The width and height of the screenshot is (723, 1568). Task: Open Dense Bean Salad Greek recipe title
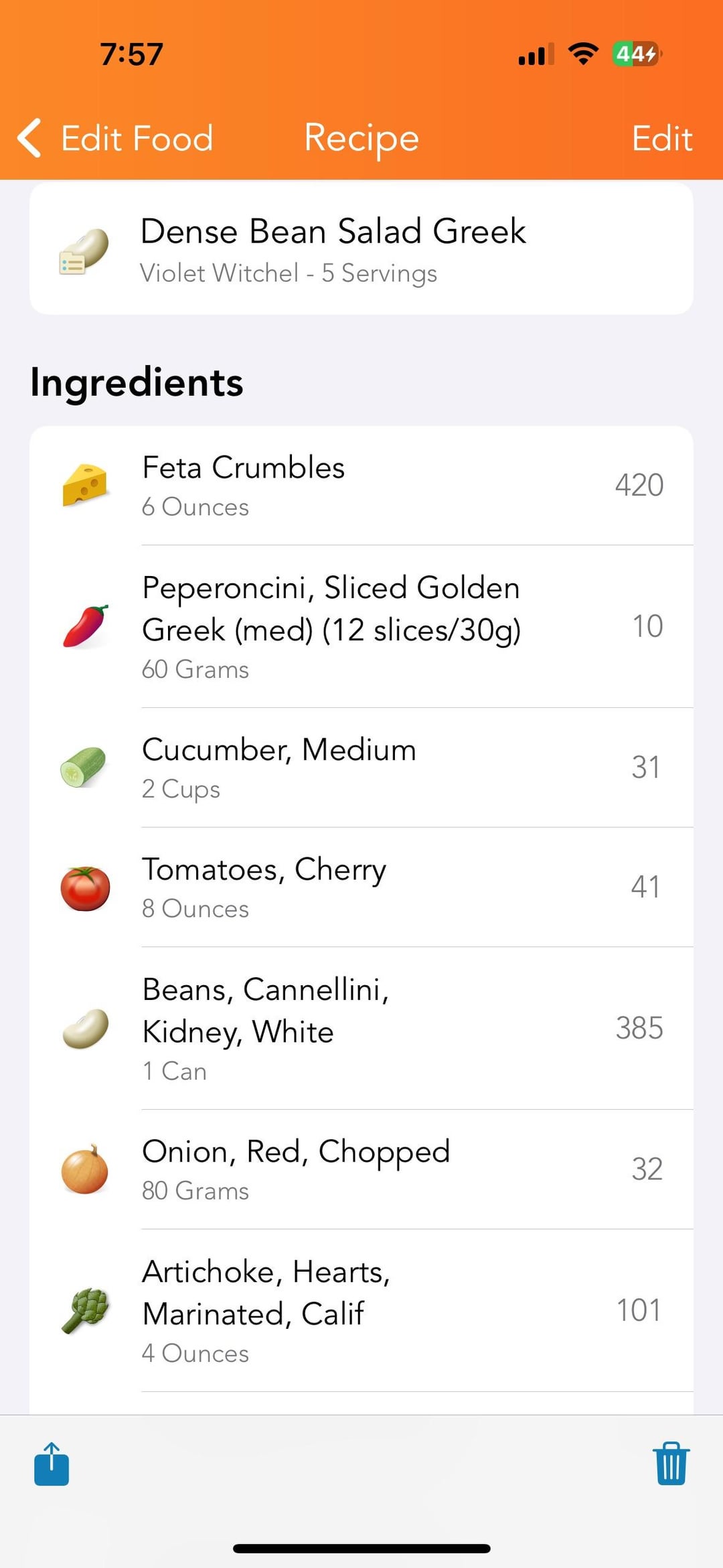333,232
